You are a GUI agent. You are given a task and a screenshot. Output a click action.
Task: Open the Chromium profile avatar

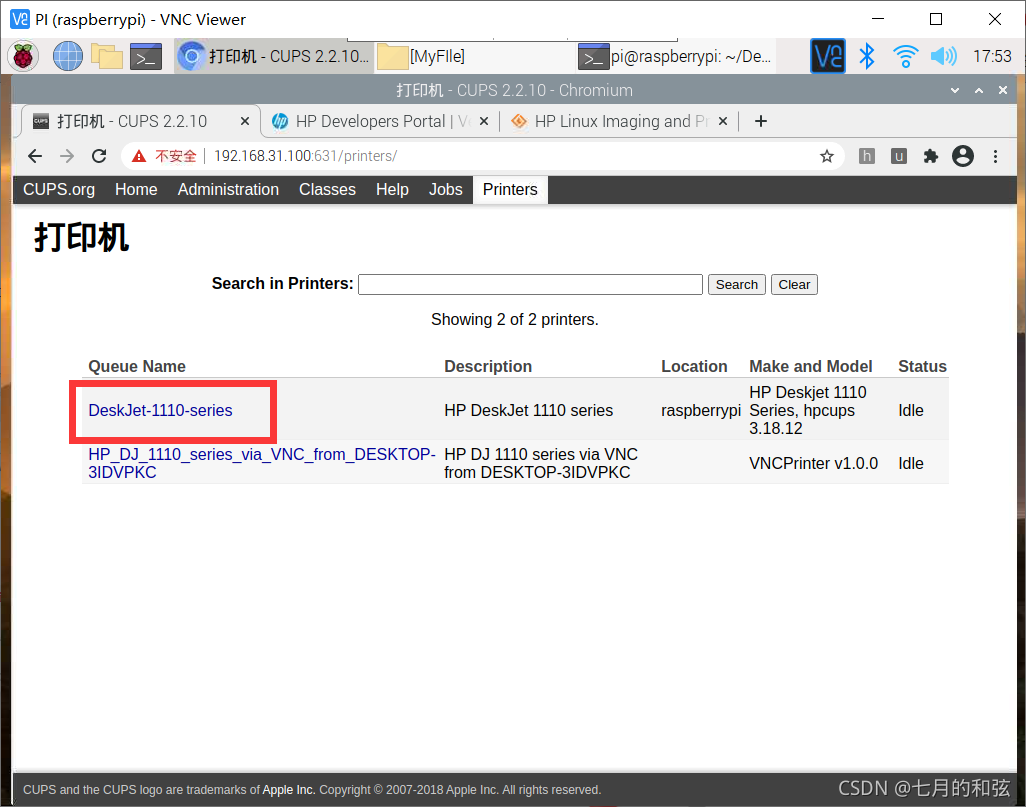point(963,156)
